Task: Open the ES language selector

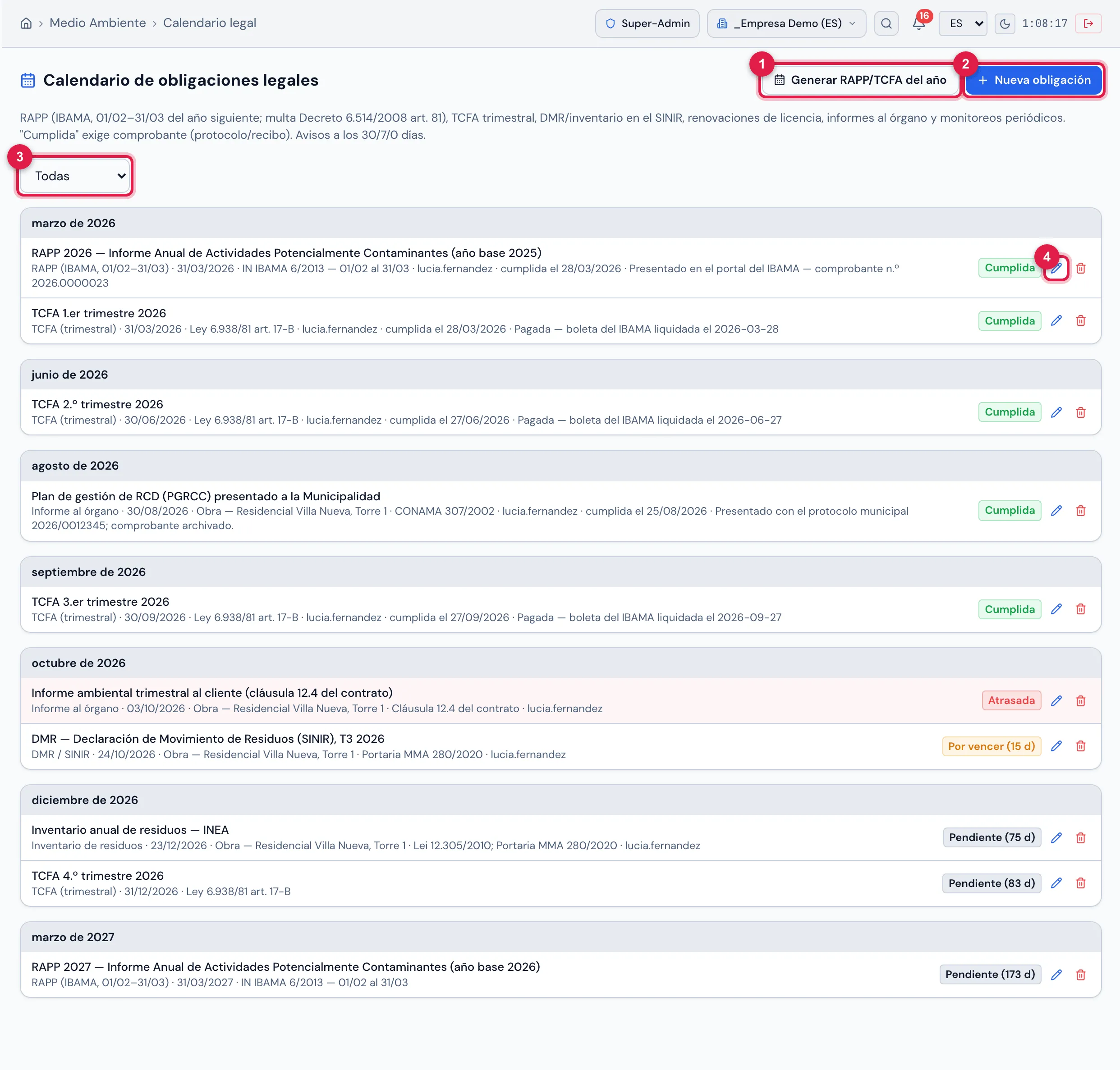Action: click(x=963, y=23)
